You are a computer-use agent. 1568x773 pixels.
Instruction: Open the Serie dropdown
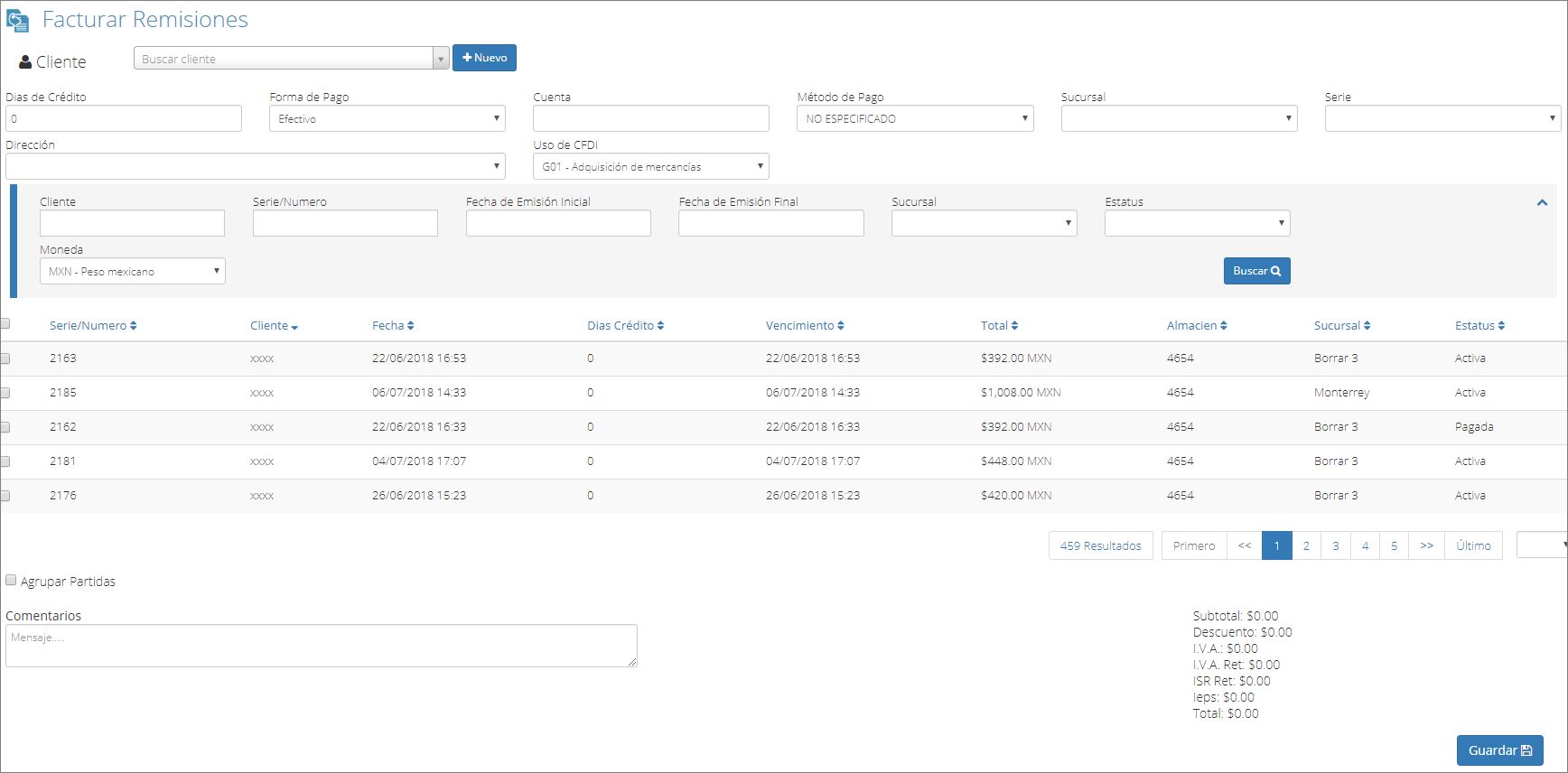pos(1443,118)
